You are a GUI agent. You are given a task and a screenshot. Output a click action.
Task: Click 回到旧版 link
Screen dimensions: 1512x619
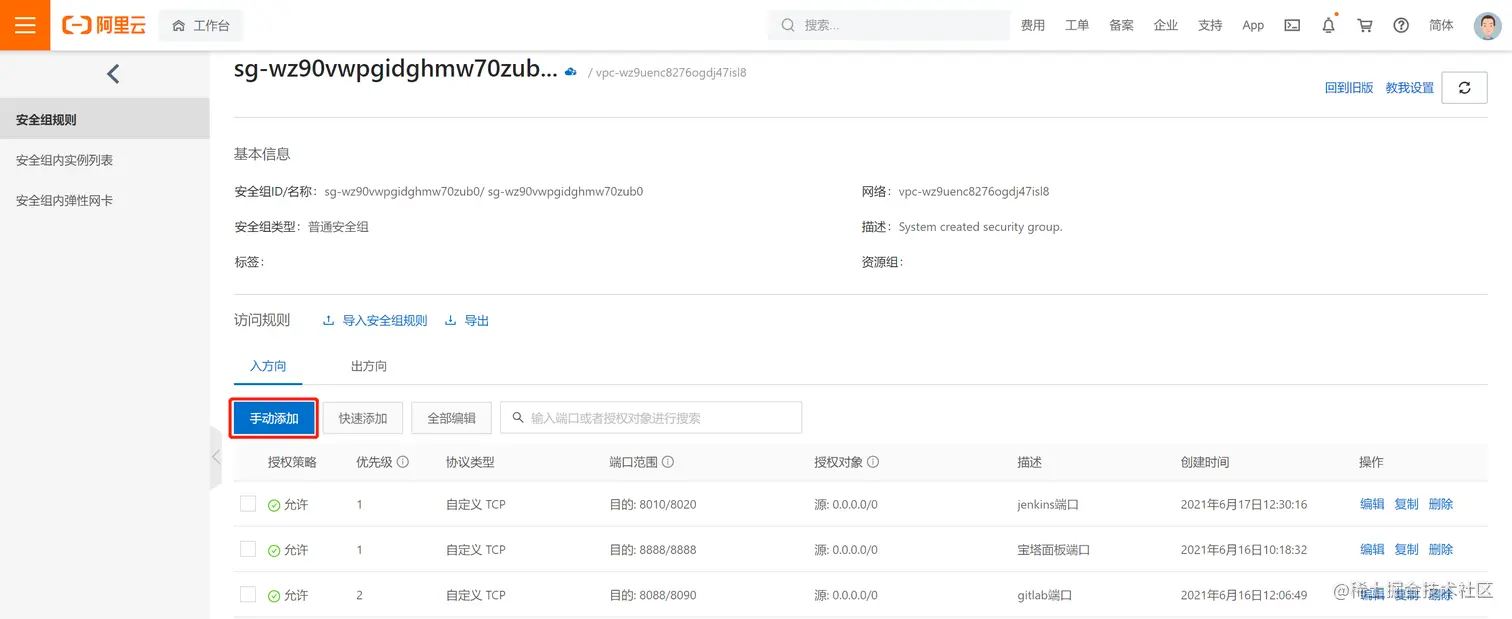point(1349,88)
